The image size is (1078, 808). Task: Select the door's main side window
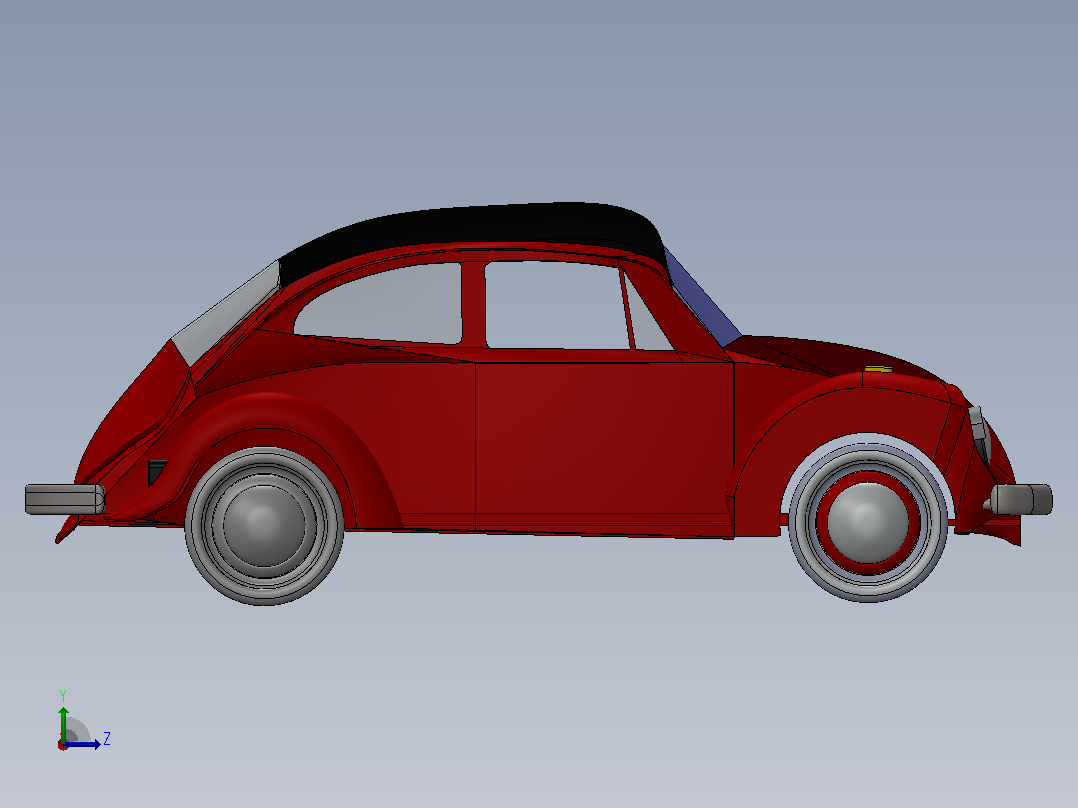point(557,305)
